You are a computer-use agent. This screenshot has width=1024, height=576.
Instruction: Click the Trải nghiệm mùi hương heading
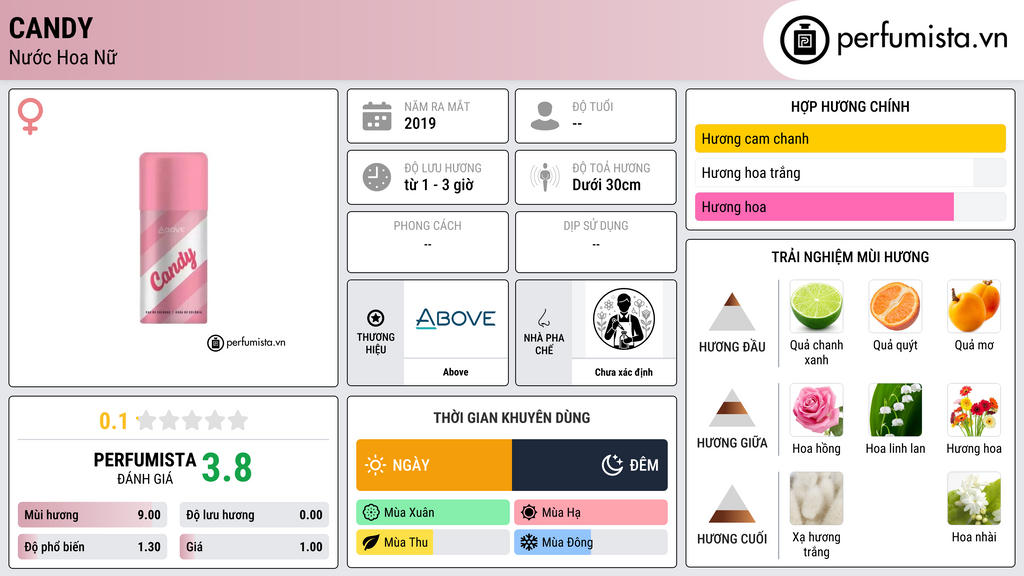coord(850,257)
